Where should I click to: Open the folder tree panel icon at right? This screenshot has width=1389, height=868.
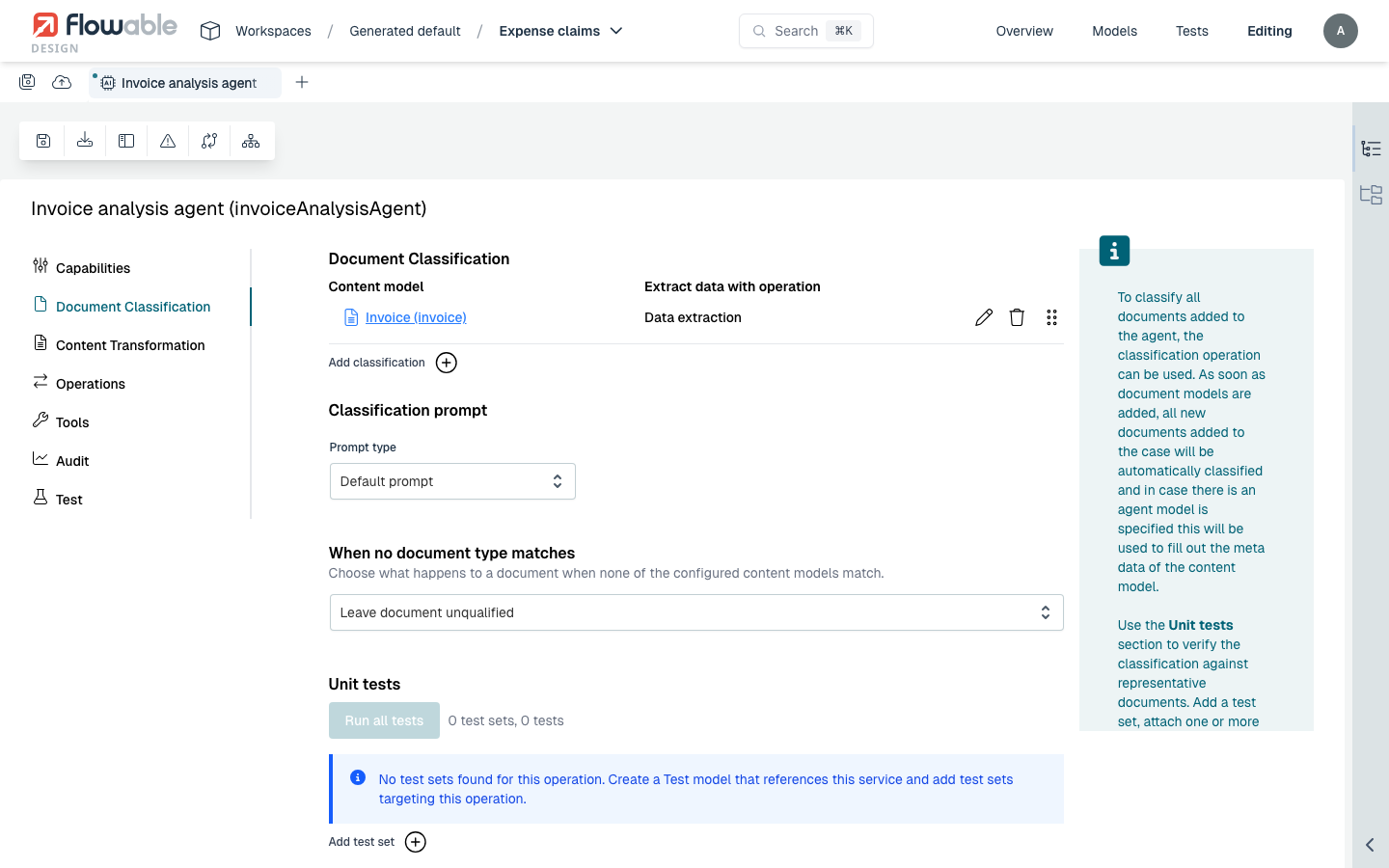(x=1371, y=195)
